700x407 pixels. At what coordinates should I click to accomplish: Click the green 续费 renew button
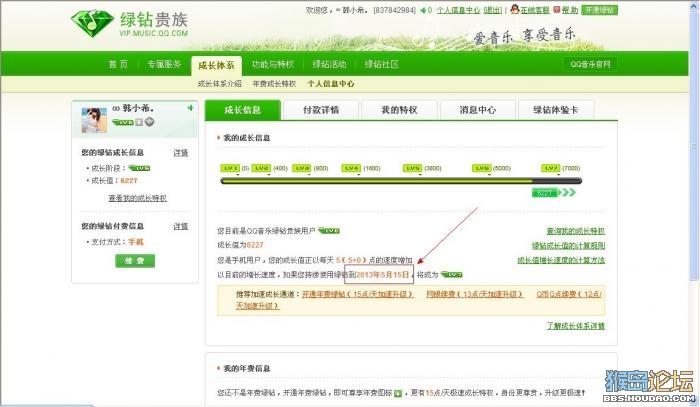pos(135,261)
